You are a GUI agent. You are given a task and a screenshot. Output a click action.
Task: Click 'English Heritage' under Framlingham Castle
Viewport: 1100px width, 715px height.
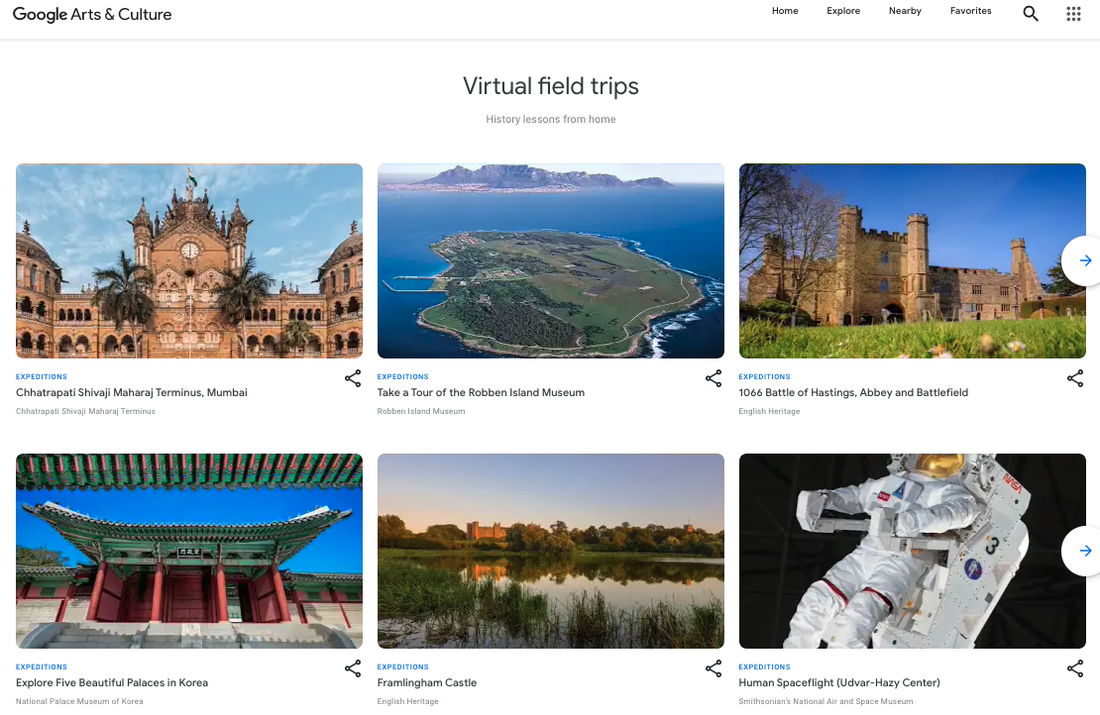408,701
